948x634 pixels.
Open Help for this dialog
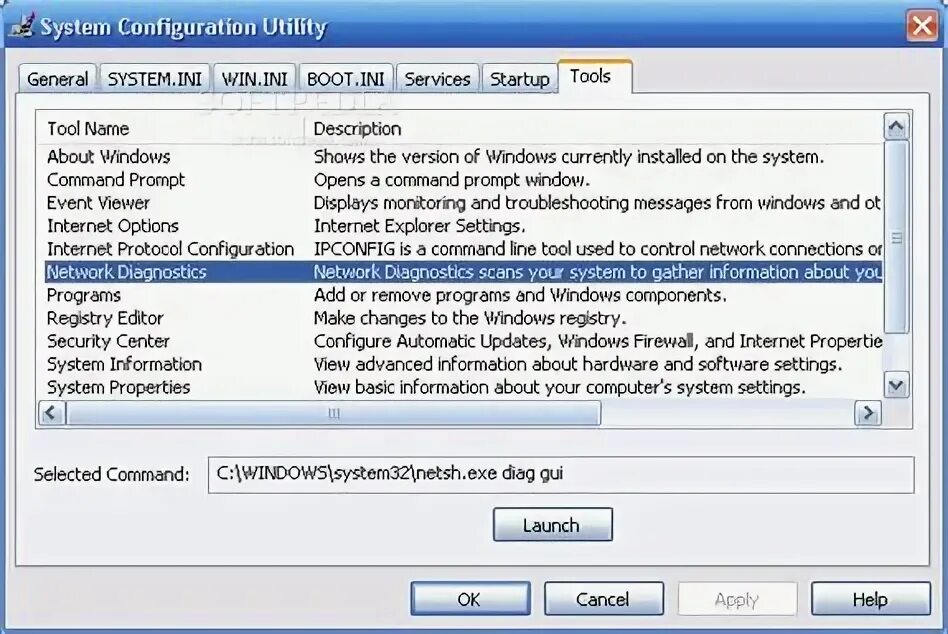coord(871,599)
